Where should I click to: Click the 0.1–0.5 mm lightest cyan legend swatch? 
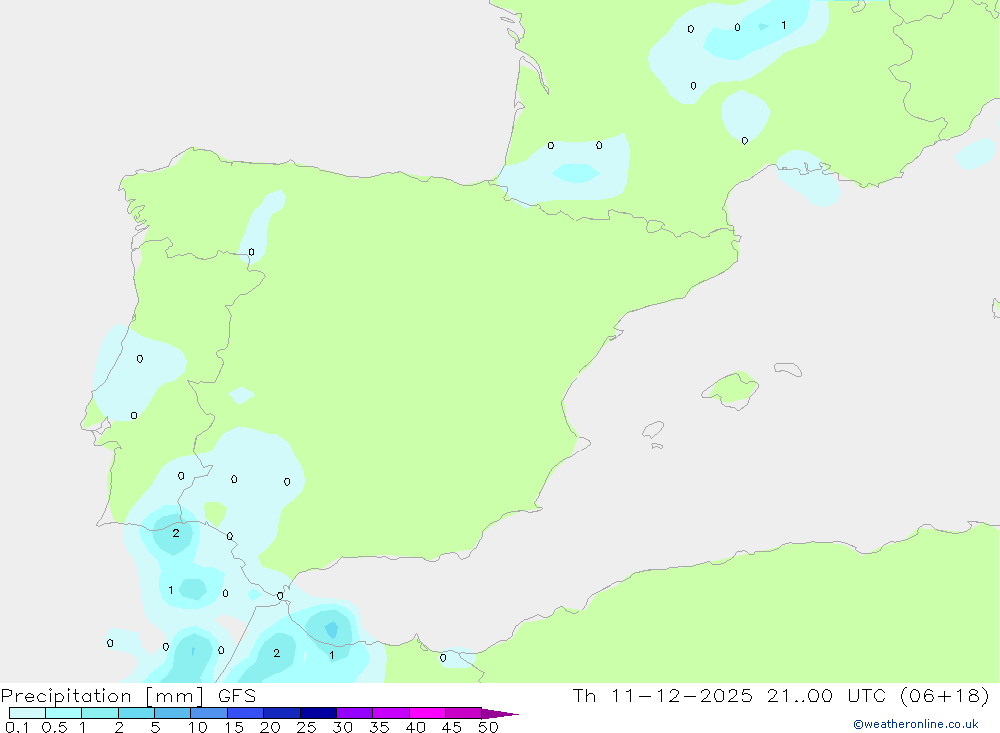pos(27,713)
